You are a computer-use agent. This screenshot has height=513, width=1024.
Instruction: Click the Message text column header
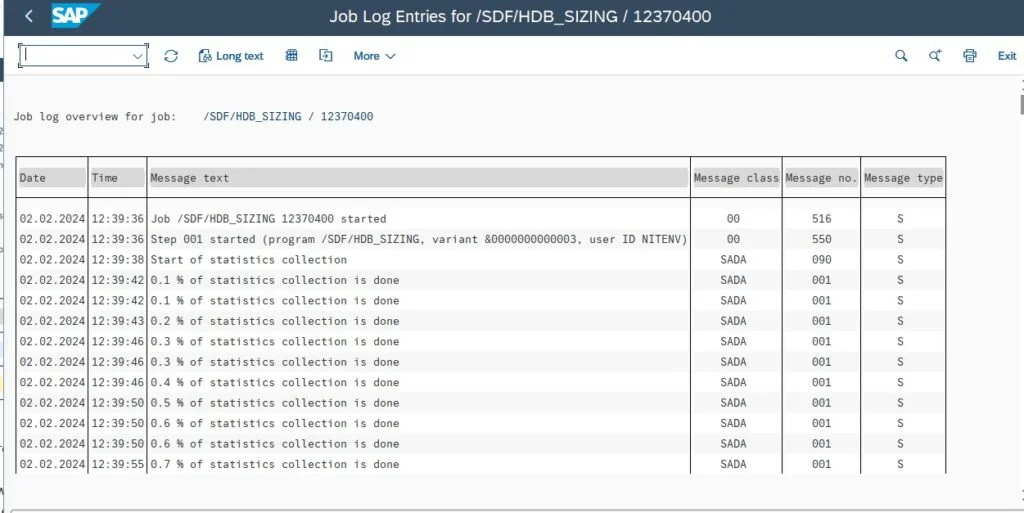pyautogui.click(x=419, y=178)
